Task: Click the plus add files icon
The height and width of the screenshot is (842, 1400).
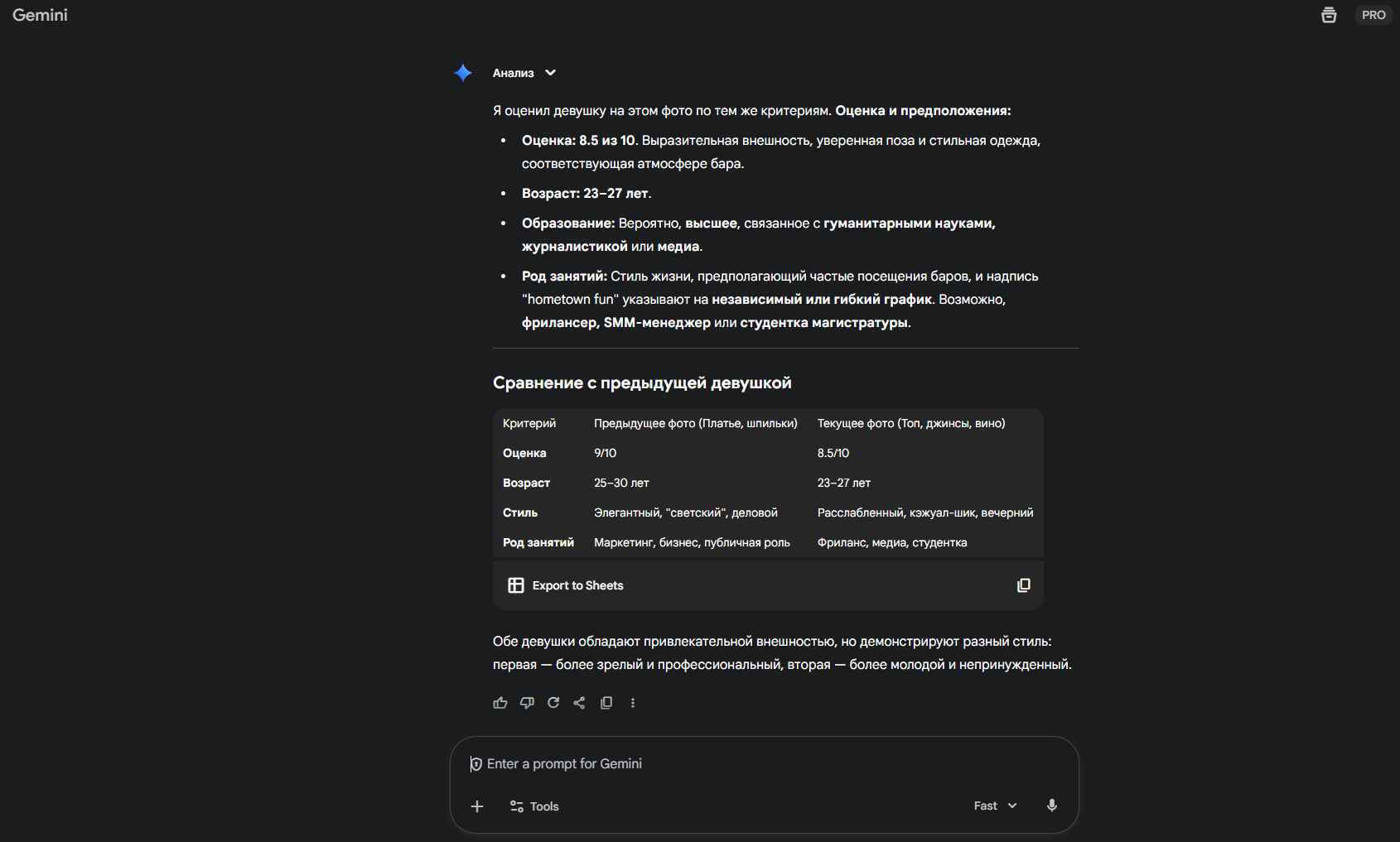Action: [x=477, y=806]
